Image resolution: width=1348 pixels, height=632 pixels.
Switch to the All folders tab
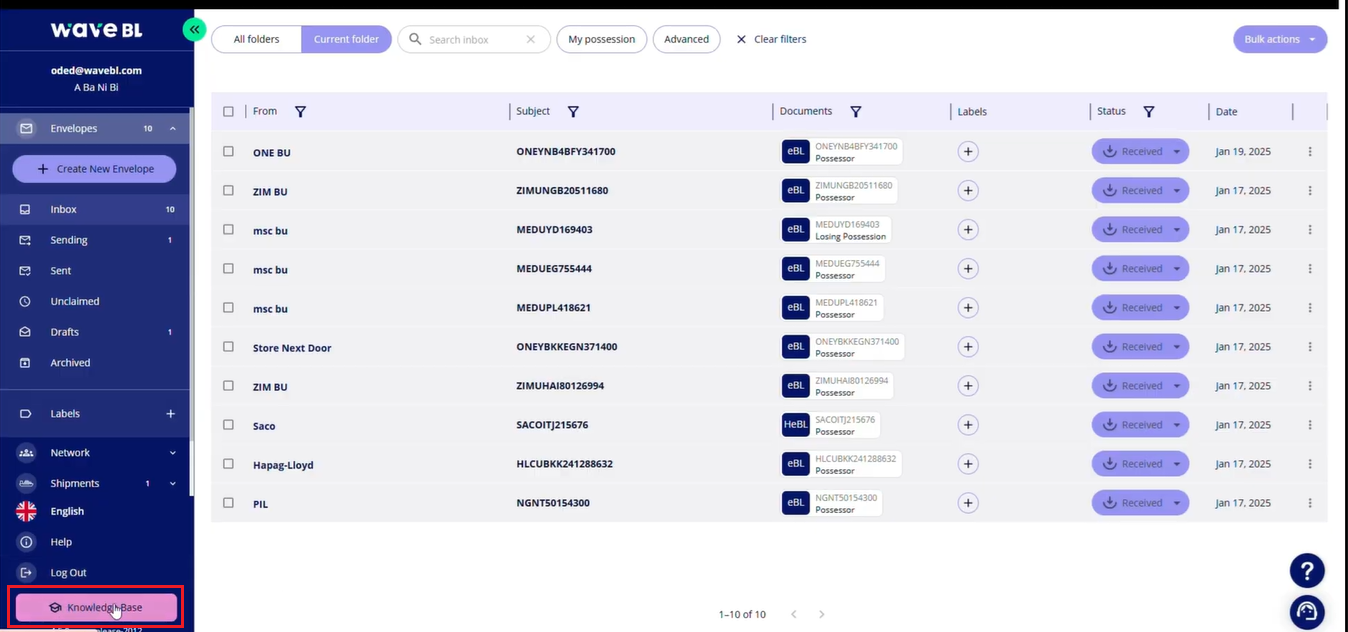256,39
